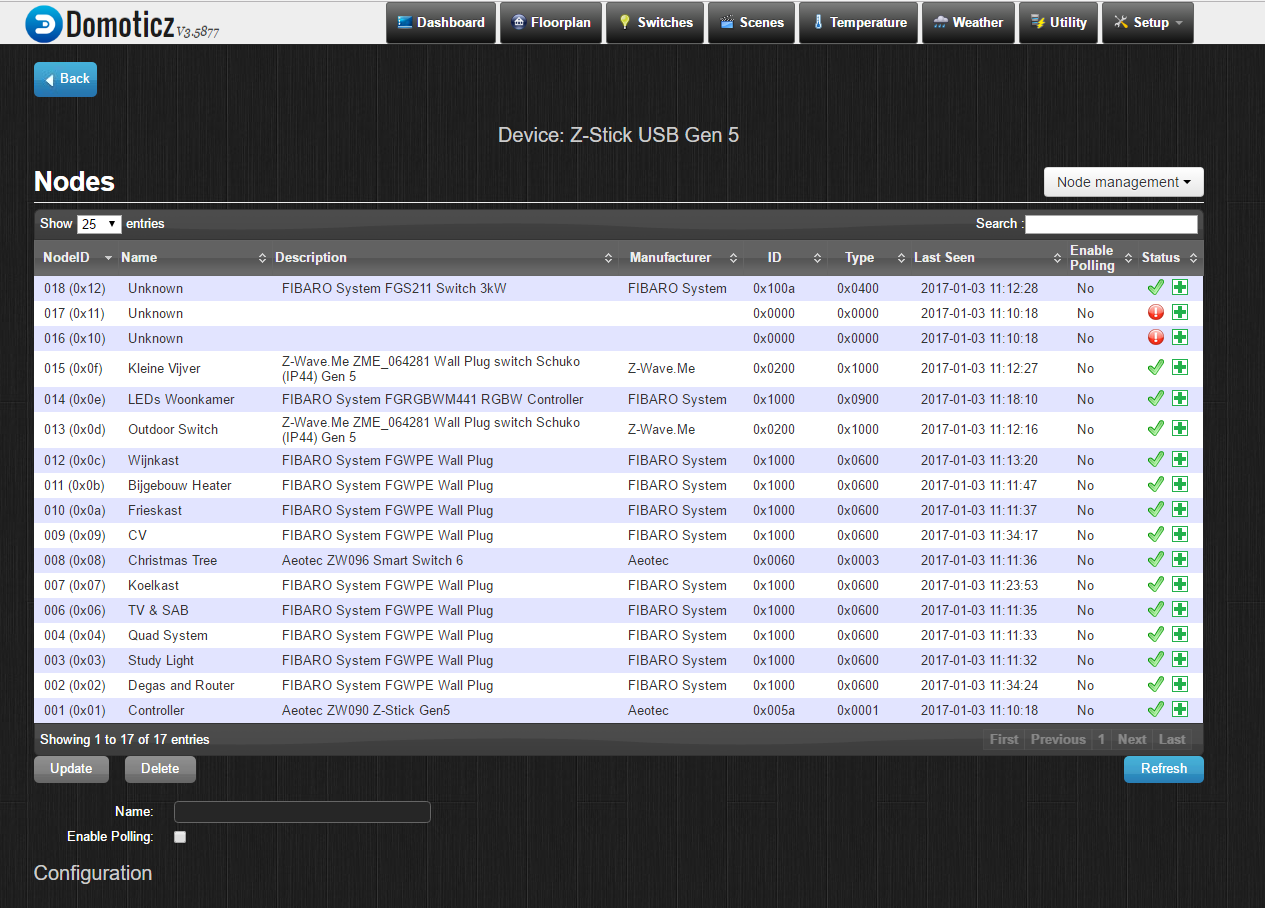Open the Show entries count dropdown
1265x908 pixels.
(x=99, y=224)
